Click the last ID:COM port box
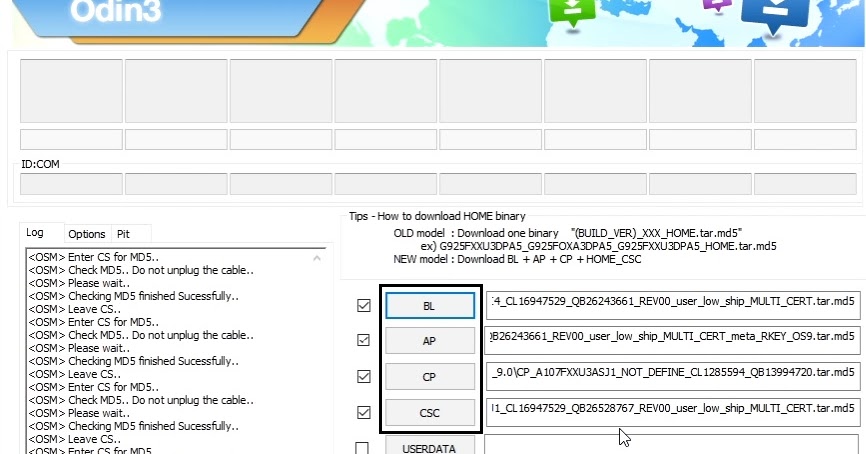 [805, 184]
